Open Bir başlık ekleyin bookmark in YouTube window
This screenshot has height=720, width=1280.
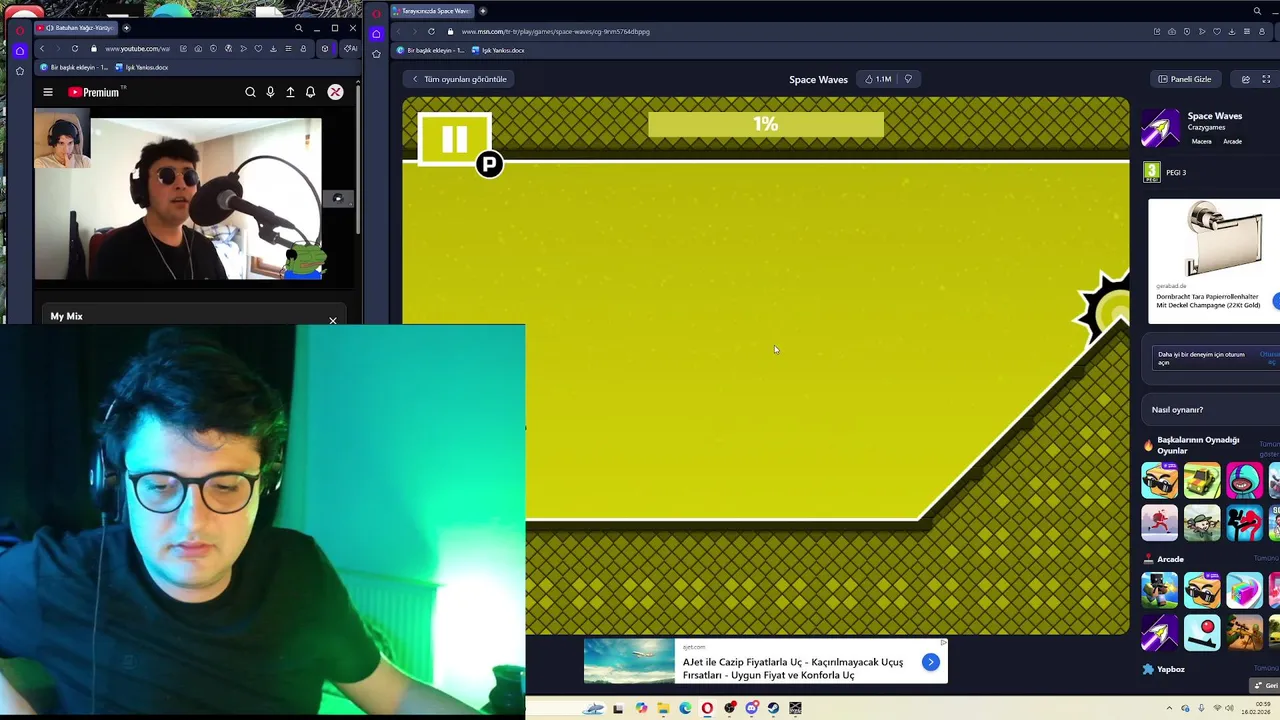pos(75,67)
